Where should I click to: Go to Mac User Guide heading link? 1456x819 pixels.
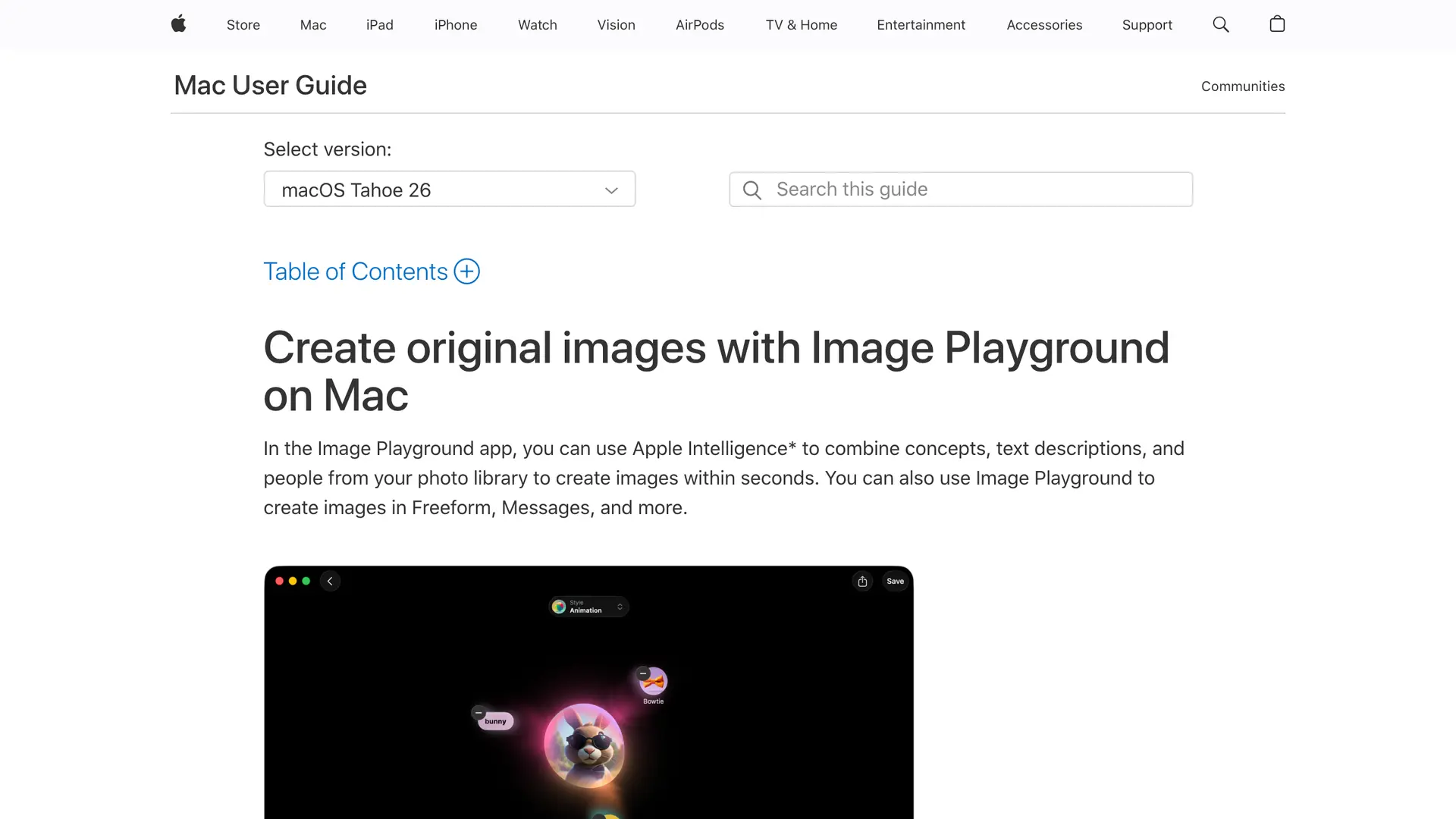(x=271, y=86)
